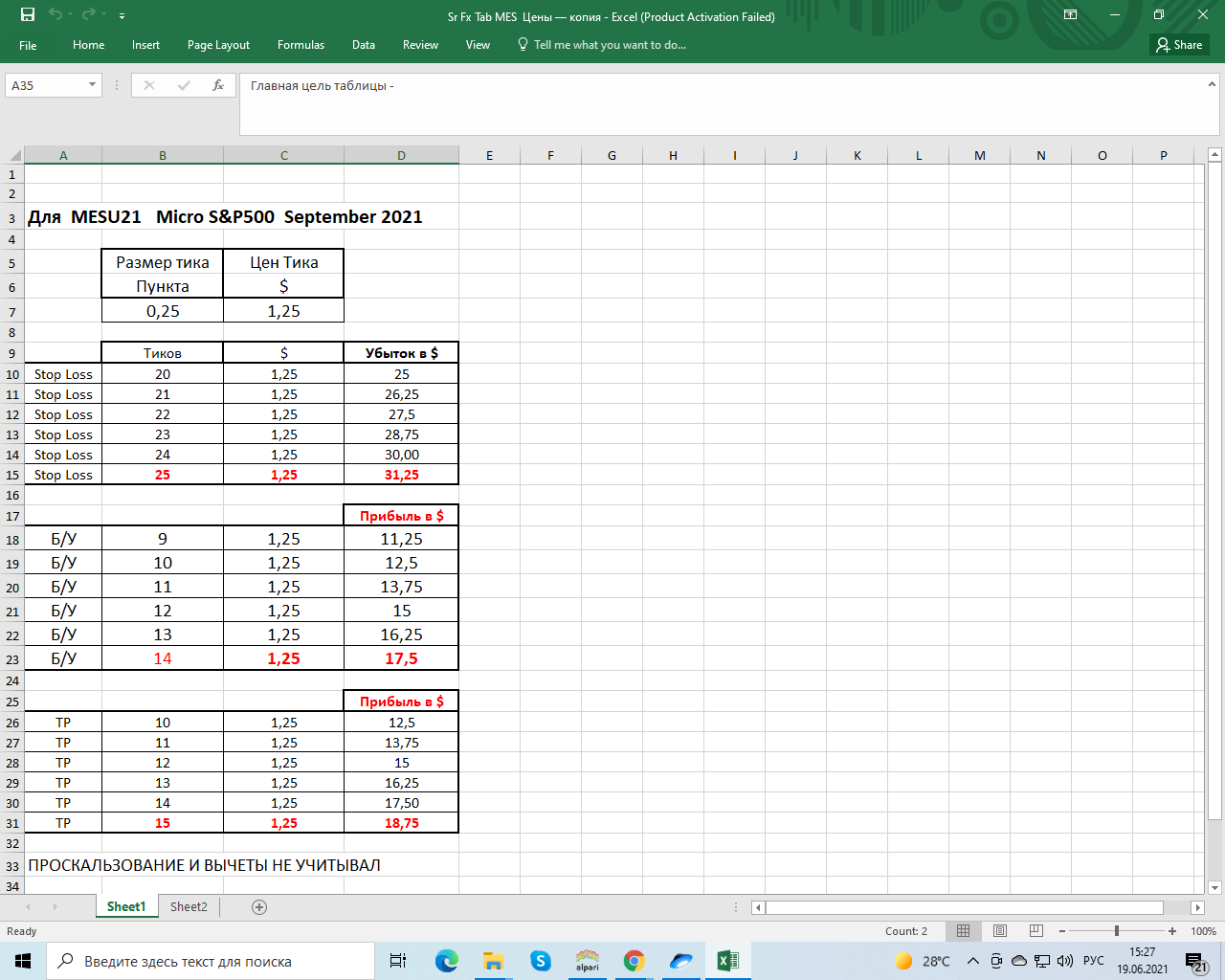This screenshot has height=980, width=1225.
Task: Click the Select All corner triangle
Action: click(14, 155)
